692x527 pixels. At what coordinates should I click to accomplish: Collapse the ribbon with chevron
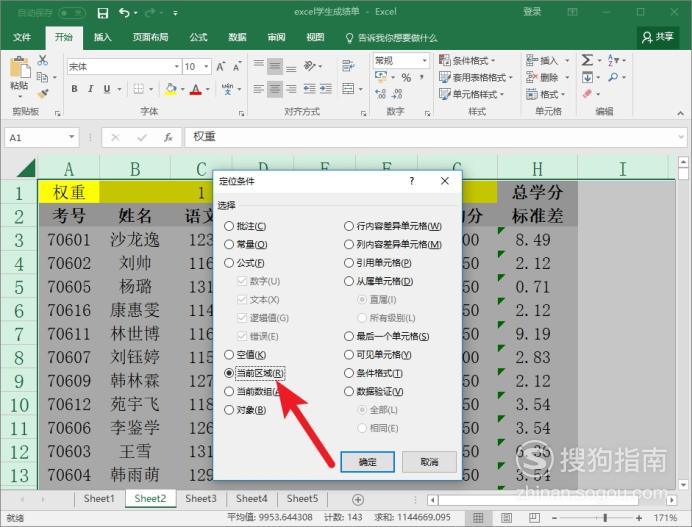click(680, 113)
